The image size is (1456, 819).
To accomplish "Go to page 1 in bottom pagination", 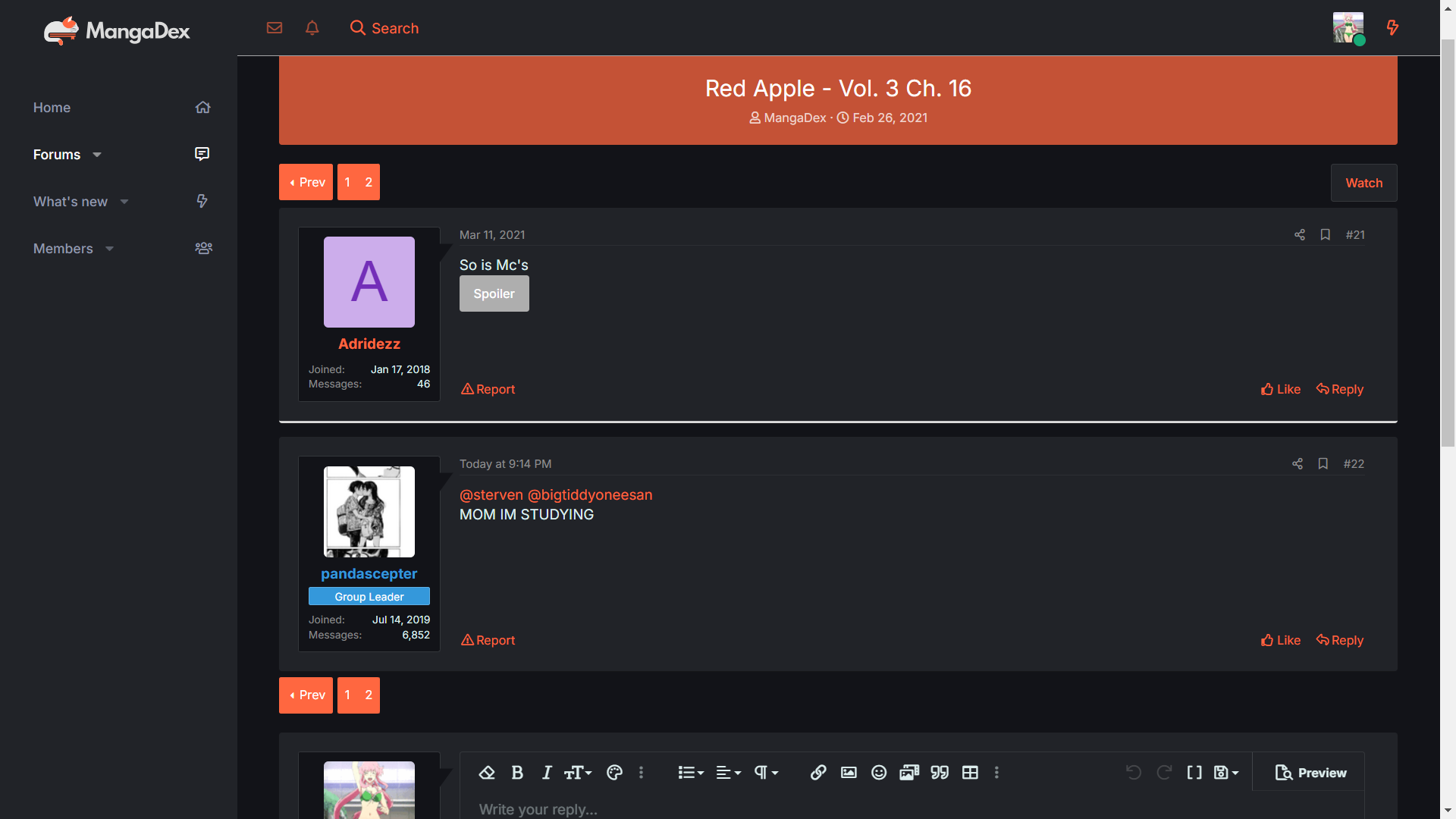I will coord(347,695).
